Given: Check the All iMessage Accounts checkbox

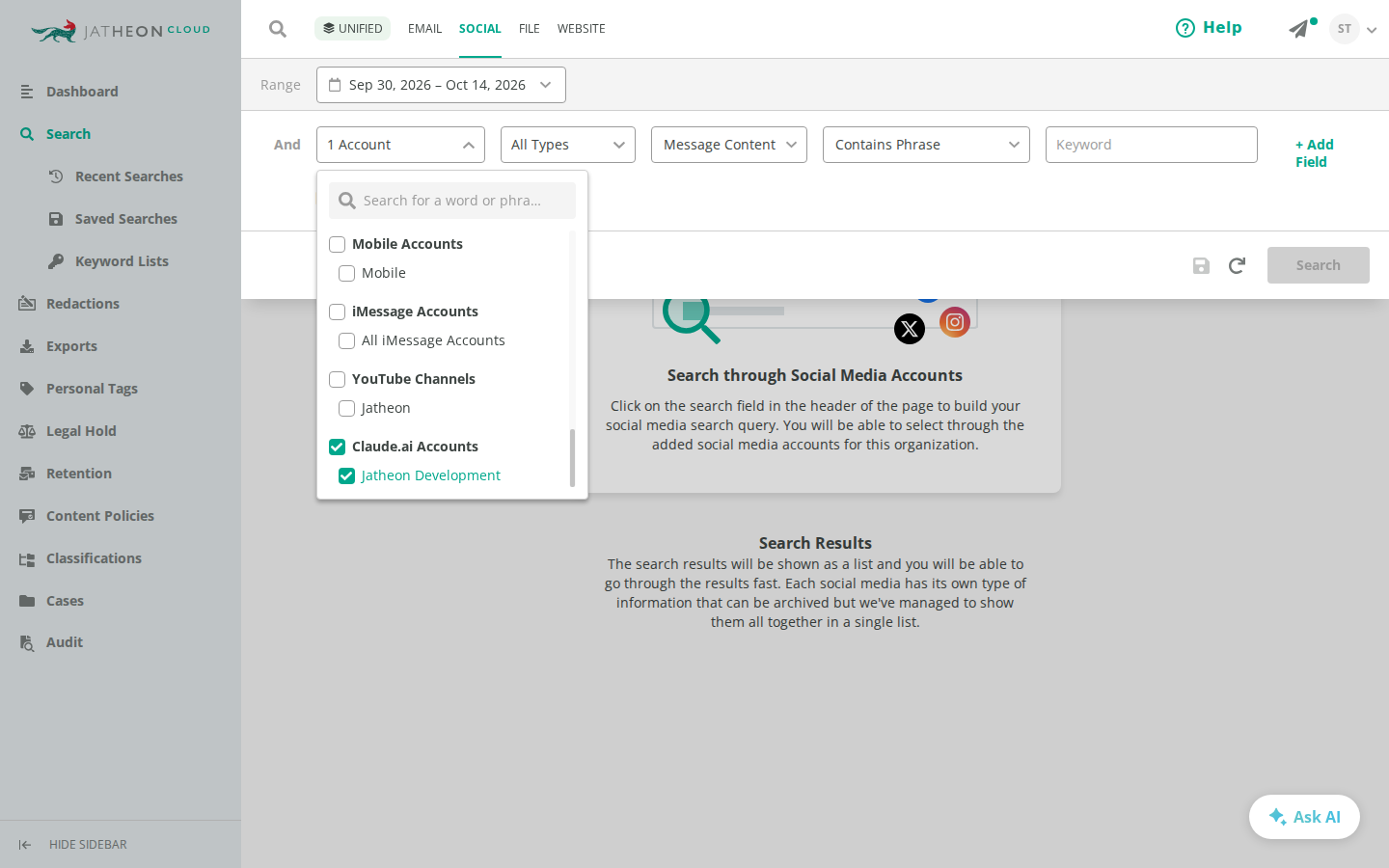Looking at the screenshot, I should (x=347, y=340).
